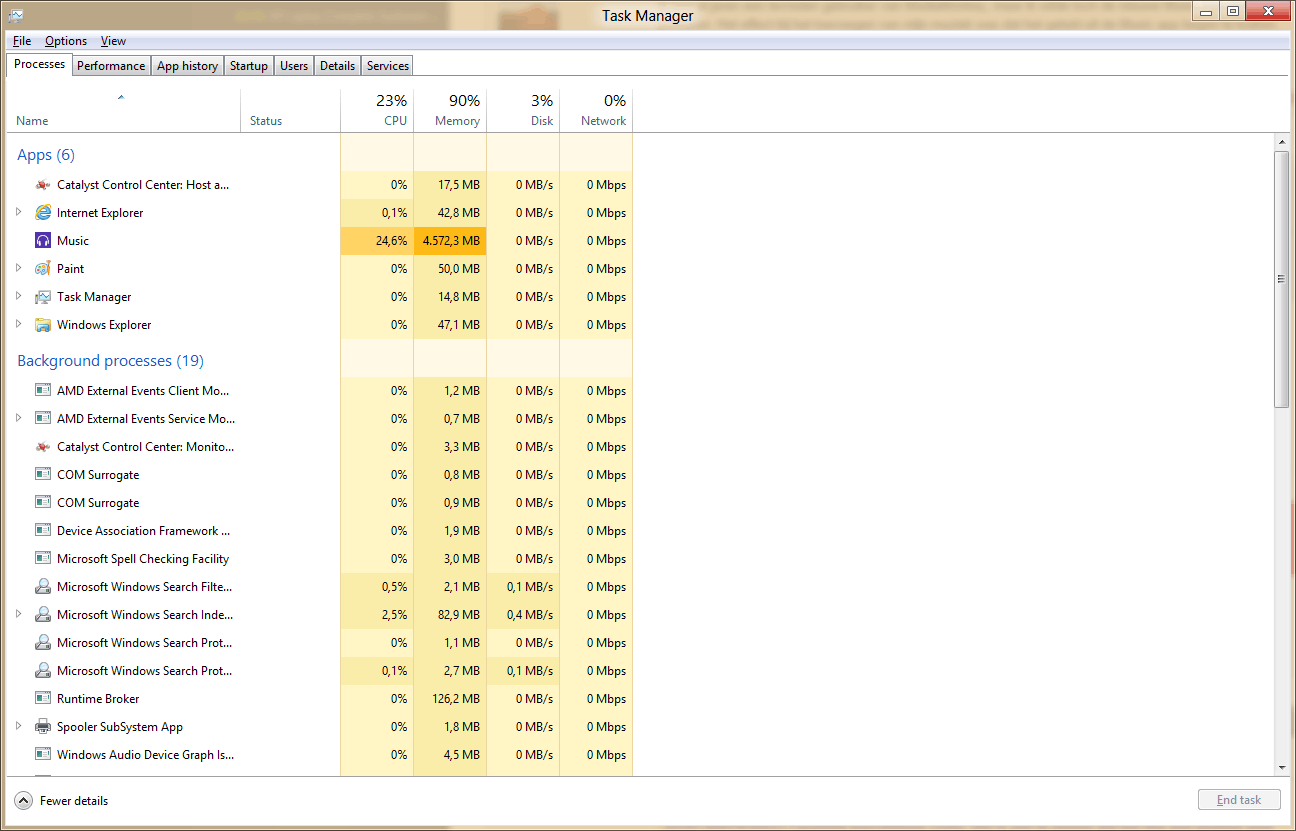Expand the Internet Explorer process group

coord(19,212)
